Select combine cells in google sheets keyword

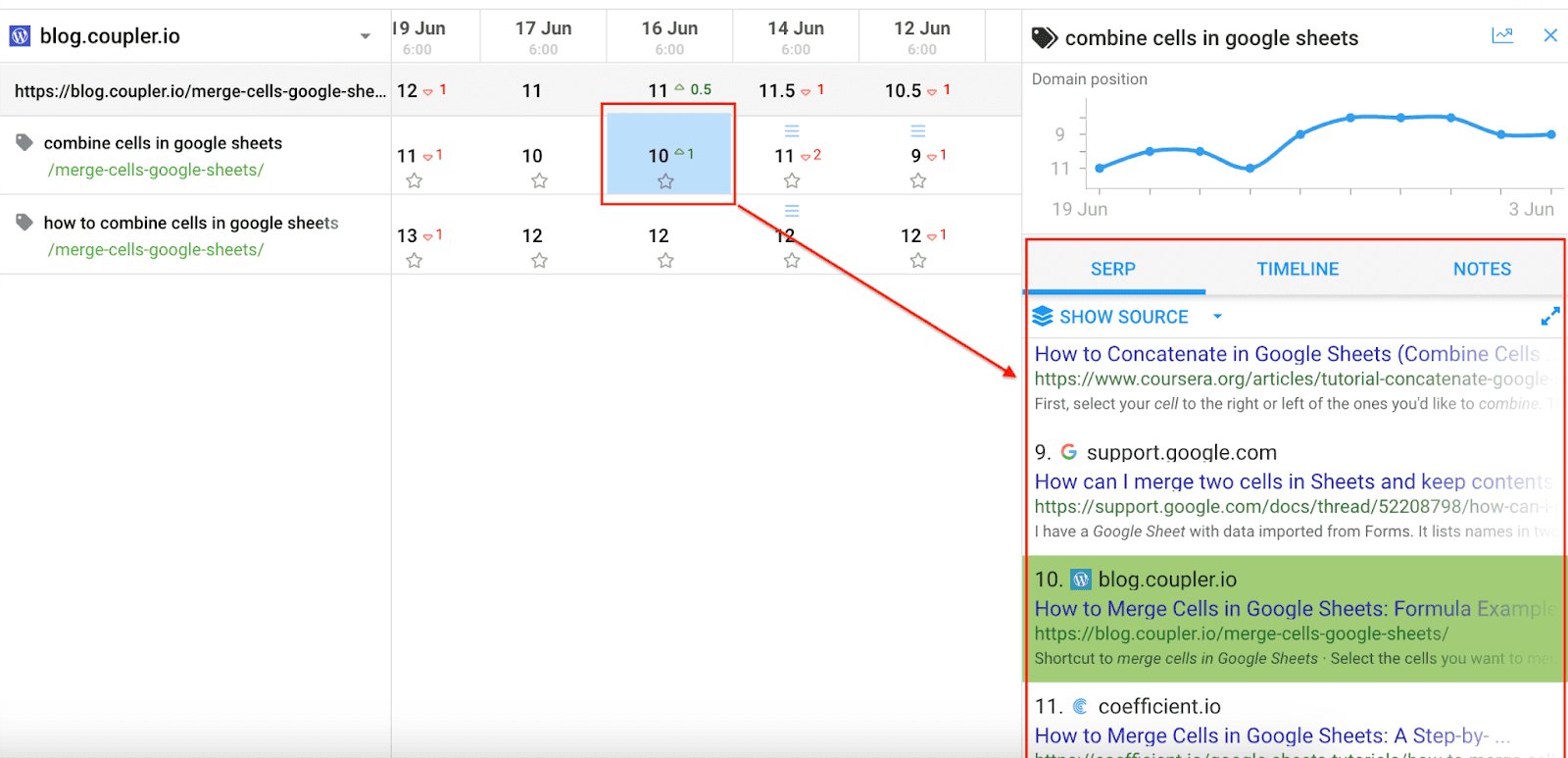point(163,143)
